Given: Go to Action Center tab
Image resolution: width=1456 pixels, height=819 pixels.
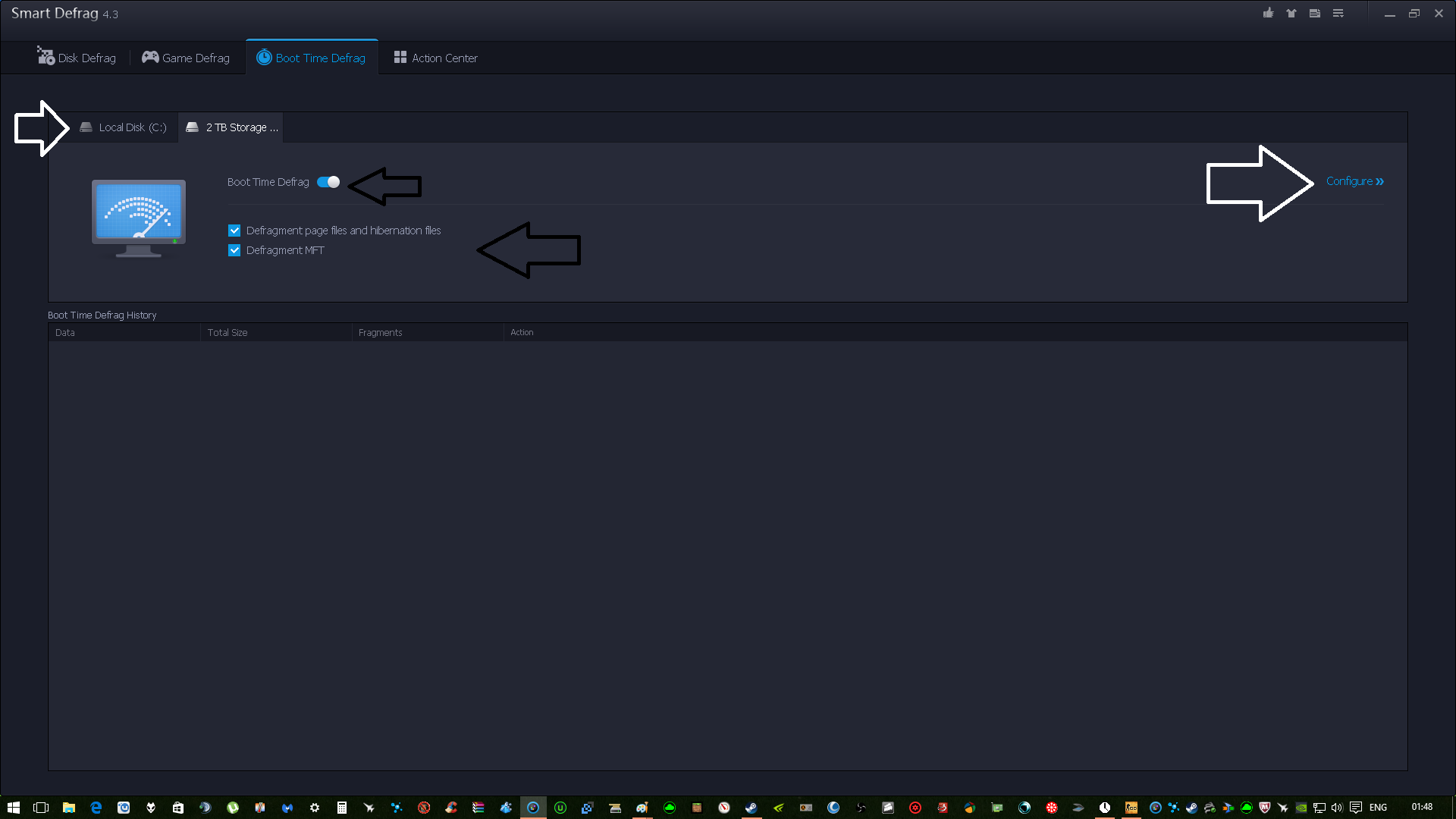Looking at the screenshot, I should (x=436, y=58).
